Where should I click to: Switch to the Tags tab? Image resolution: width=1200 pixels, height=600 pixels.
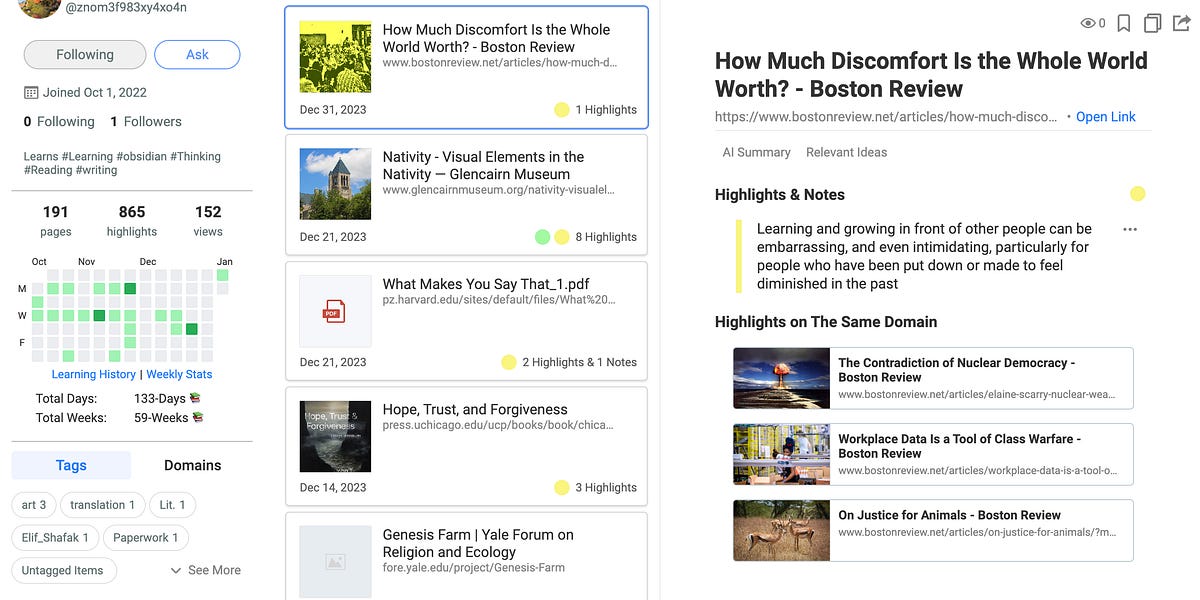(x=71, y=465)
